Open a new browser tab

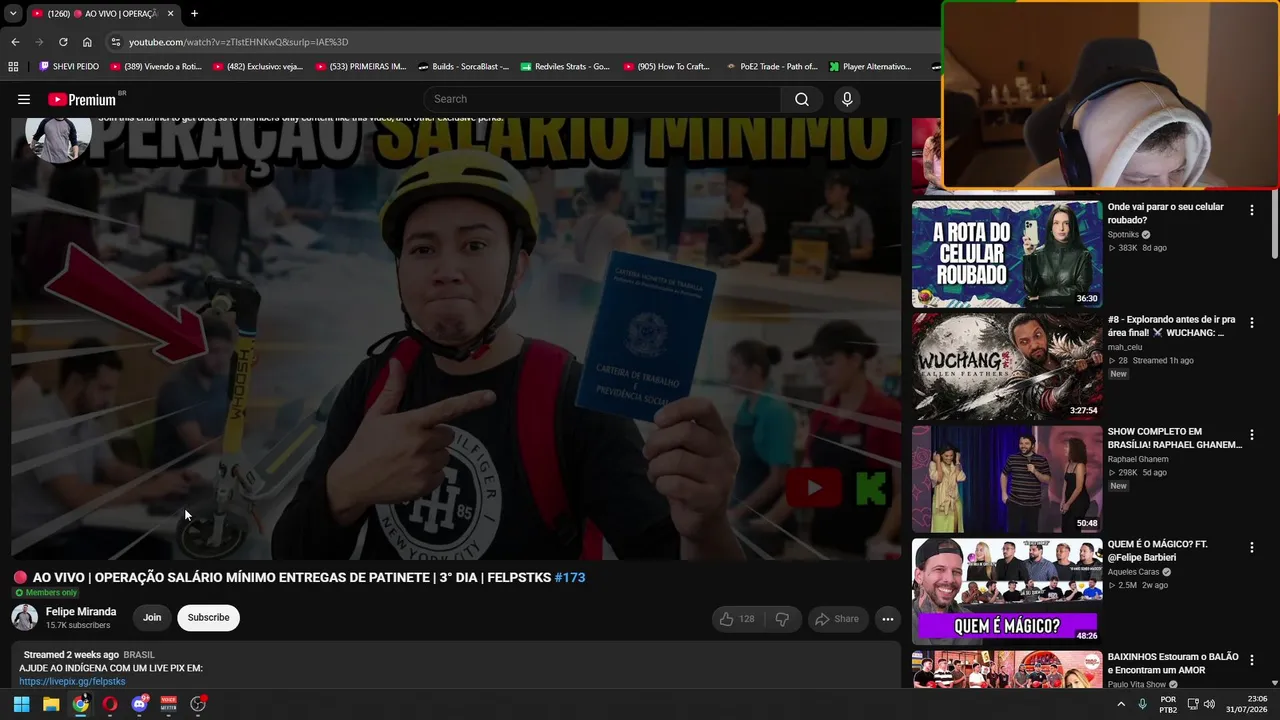point(194,14)
